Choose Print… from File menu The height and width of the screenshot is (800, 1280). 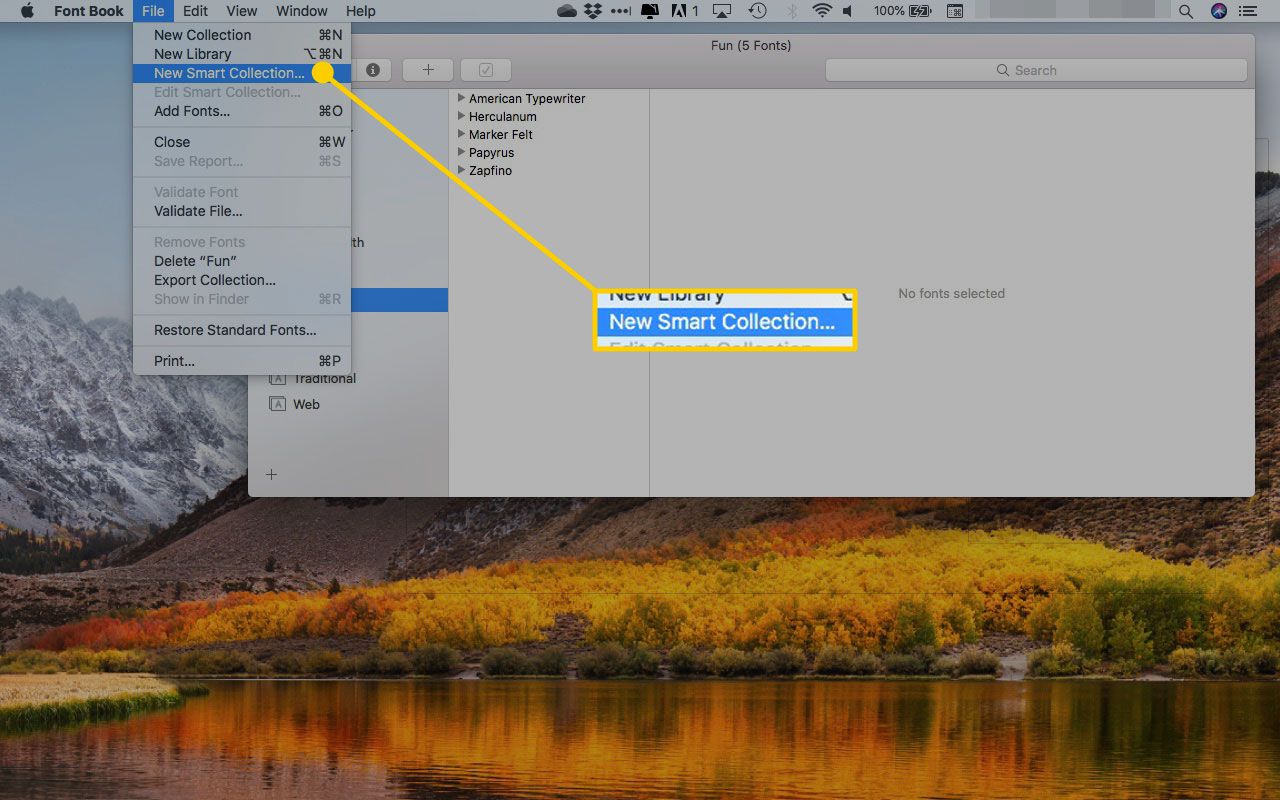(242, 361)
